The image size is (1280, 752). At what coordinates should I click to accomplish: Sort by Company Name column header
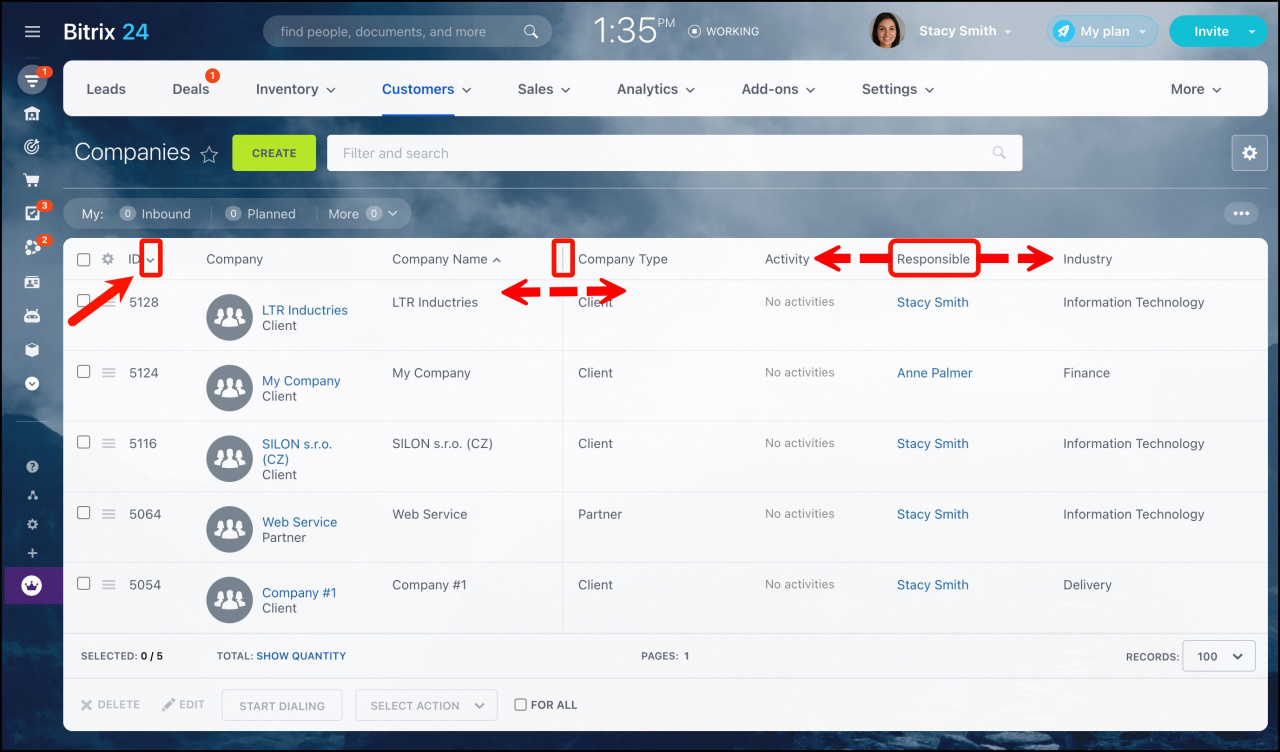pyautogui.click(x=446, y=259)
